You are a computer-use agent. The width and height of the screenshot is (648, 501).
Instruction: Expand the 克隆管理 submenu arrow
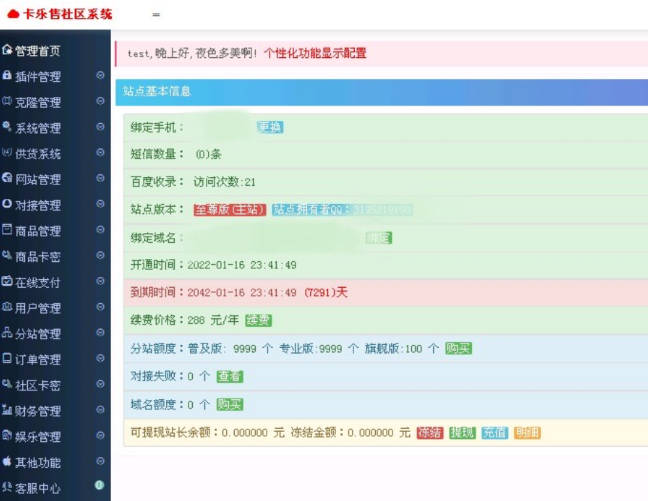click(x=100, y=101)
